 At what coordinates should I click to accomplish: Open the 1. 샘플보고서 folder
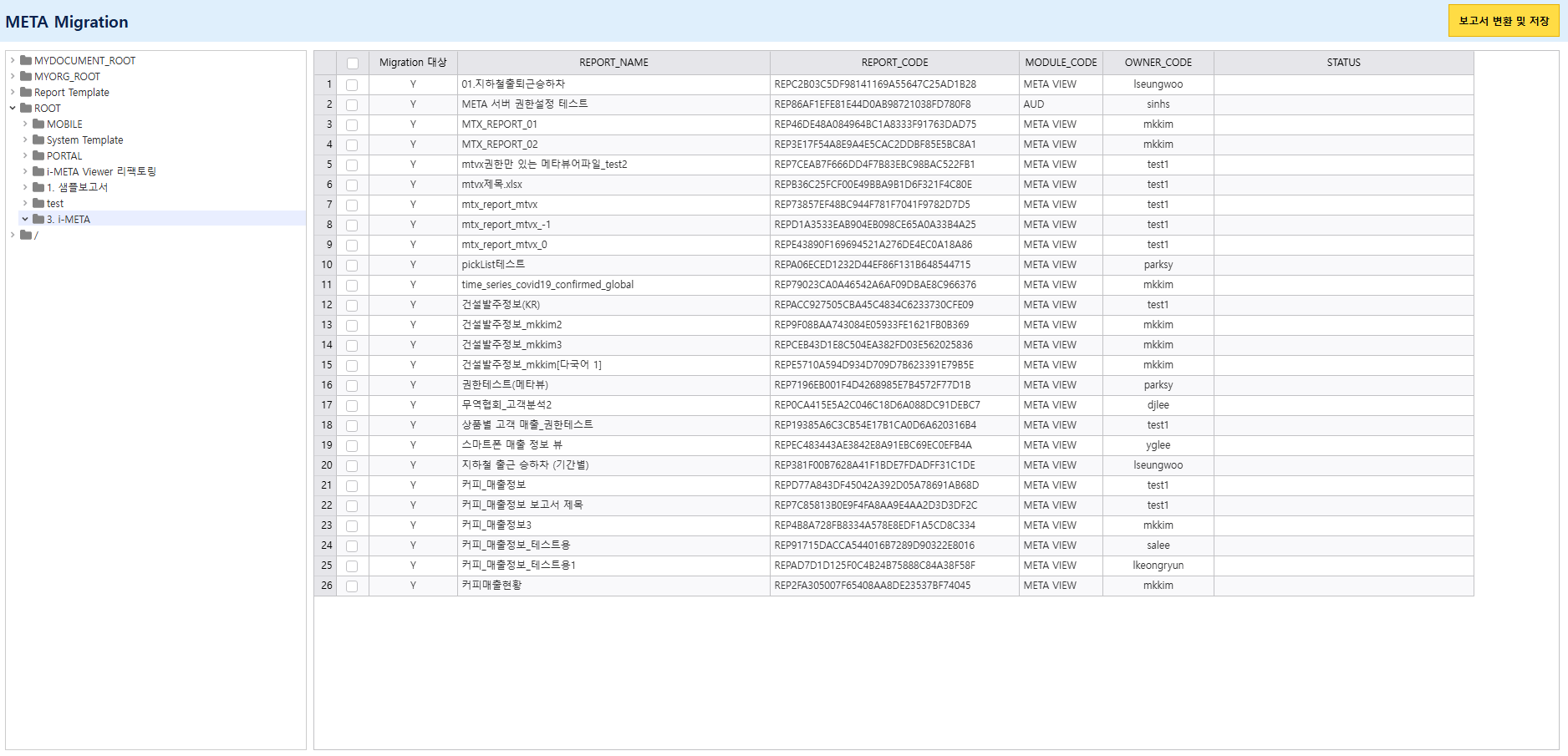77,187
